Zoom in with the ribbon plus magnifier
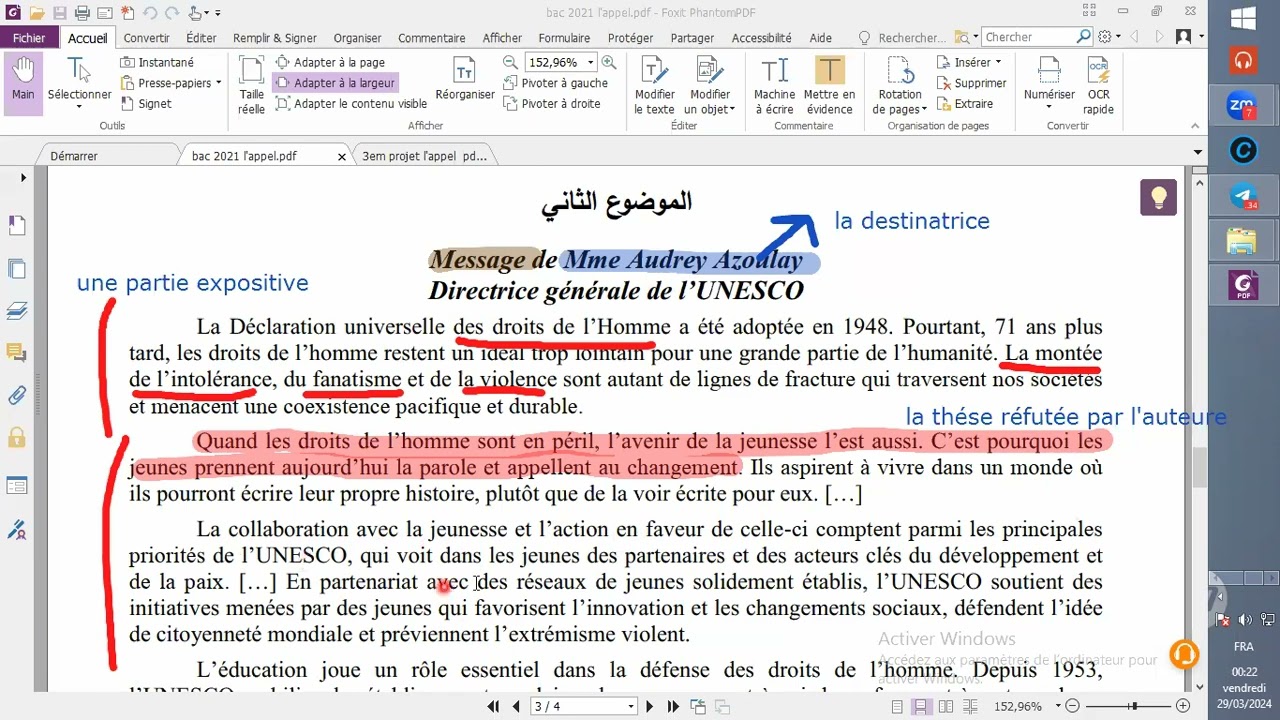This screenshot has width=1280, height=720. tap(608, 62)
